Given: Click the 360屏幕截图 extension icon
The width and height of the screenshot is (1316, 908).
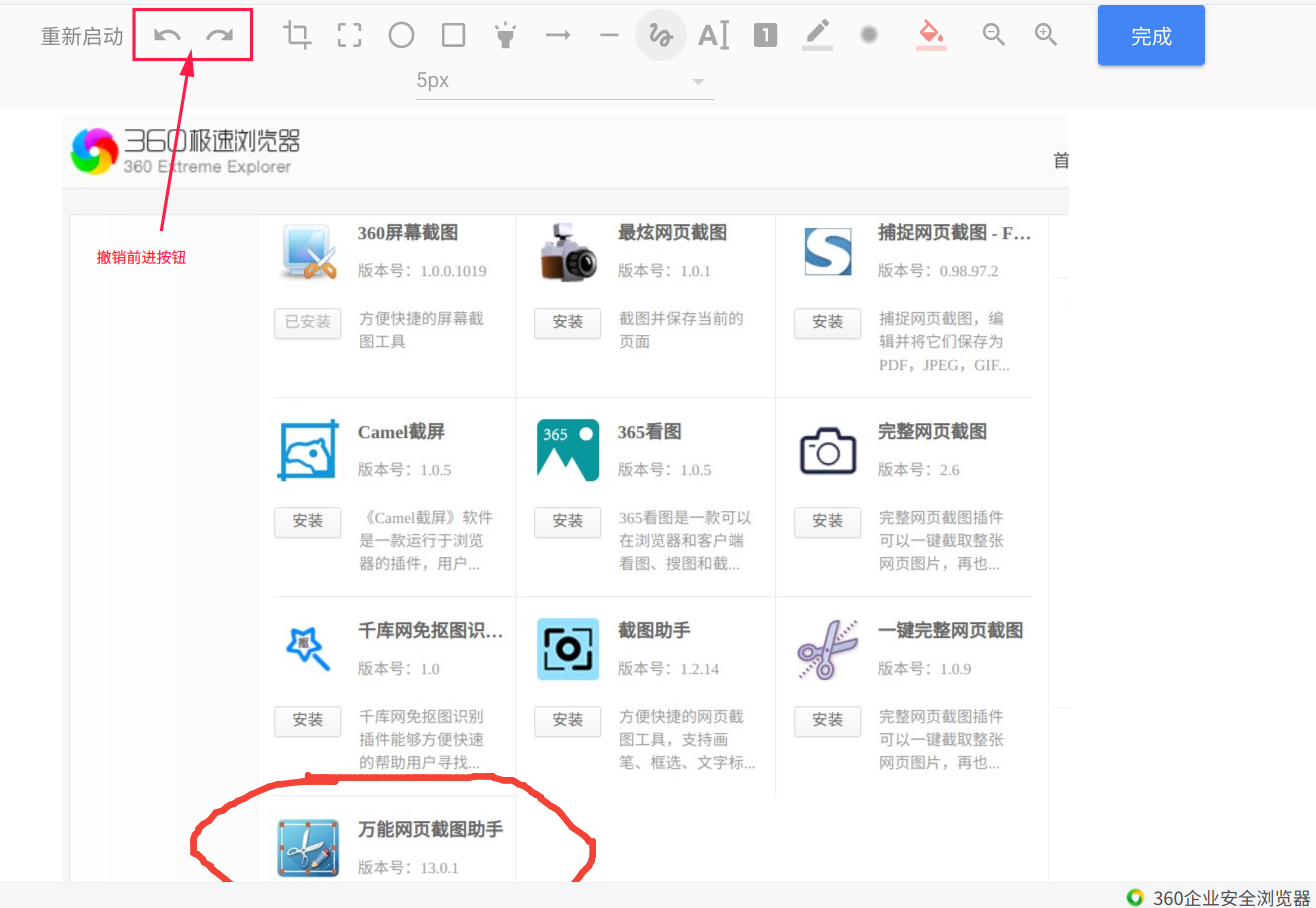Looking at the screenshot, I should (309, 251).
